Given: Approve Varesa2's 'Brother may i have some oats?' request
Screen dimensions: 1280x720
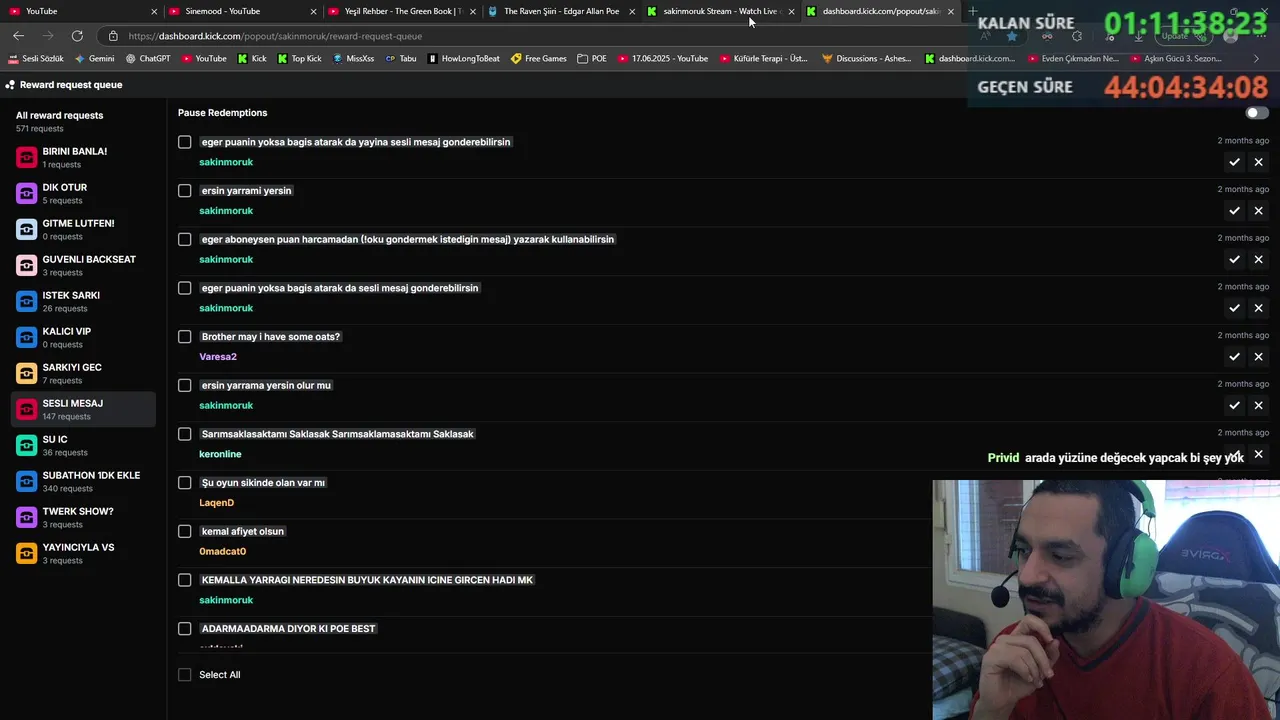Looking at the screenshot, I should click(1234, 357).
